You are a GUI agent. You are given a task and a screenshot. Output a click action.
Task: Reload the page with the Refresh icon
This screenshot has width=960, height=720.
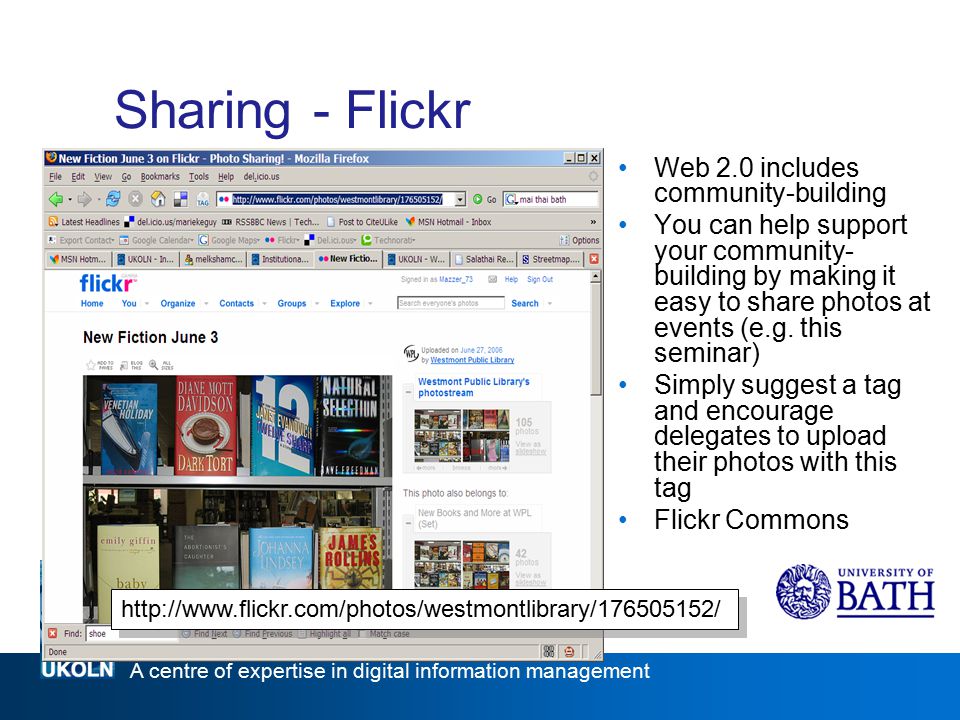point(113,199)
